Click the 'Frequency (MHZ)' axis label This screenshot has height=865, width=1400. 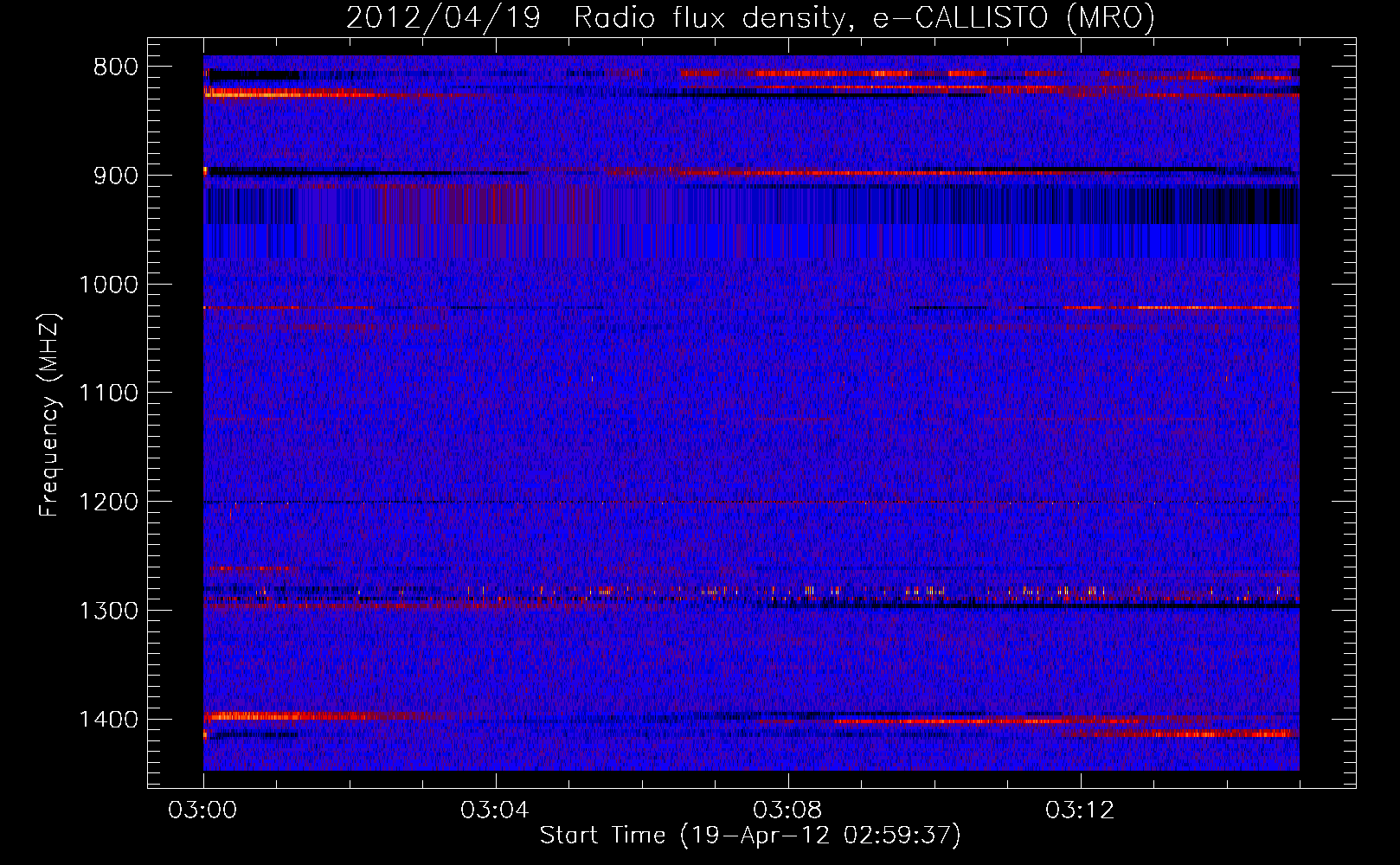[49, 415]
